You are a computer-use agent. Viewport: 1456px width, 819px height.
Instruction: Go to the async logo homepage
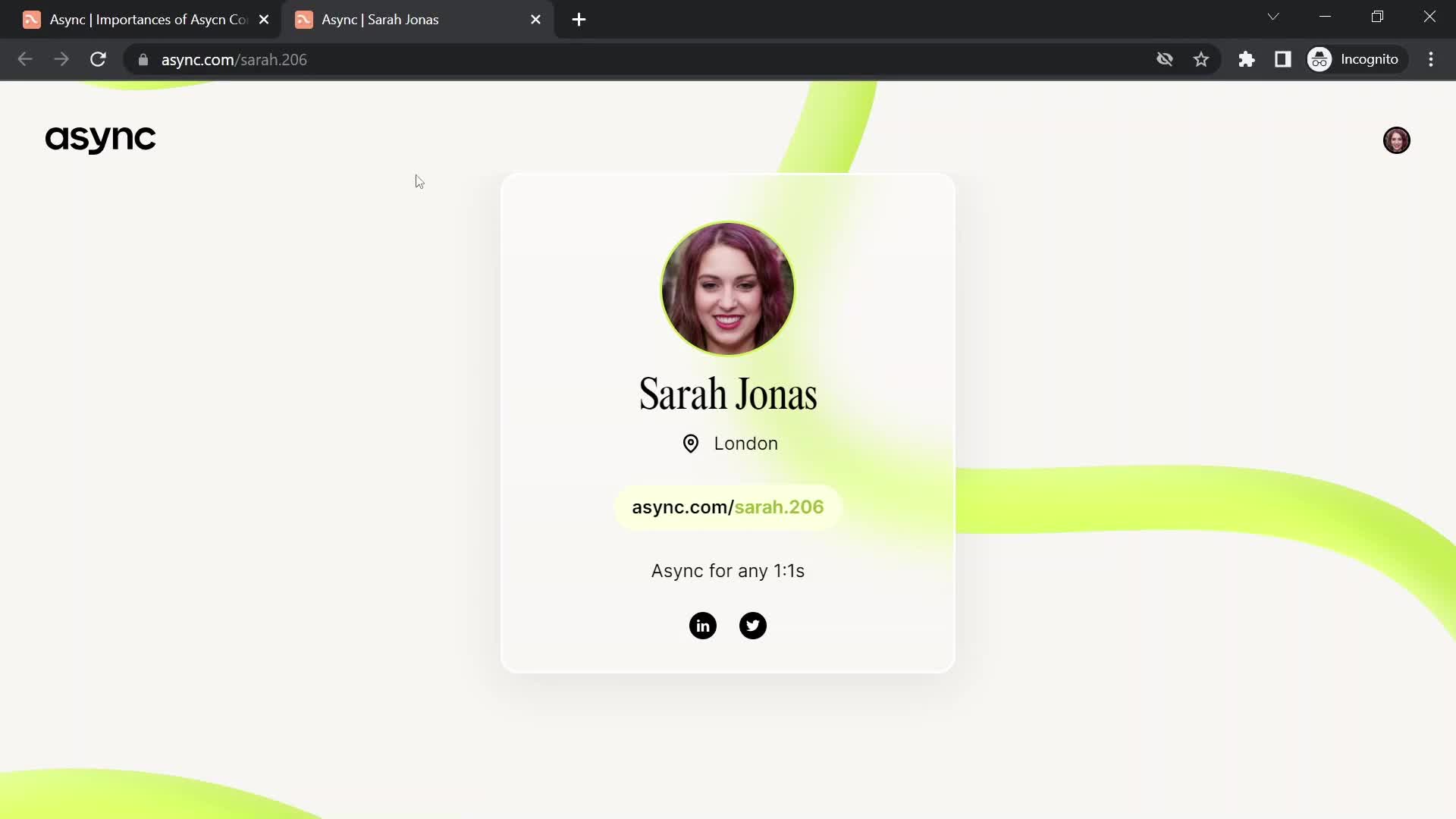[x=100, y=140]
